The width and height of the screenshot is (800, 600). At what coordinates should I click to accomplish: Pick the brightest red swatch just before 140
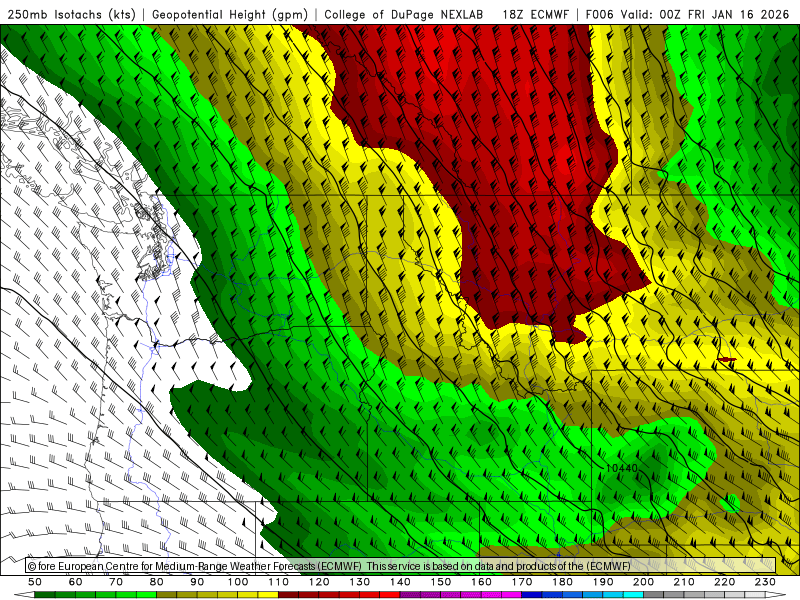click(390, 595)
